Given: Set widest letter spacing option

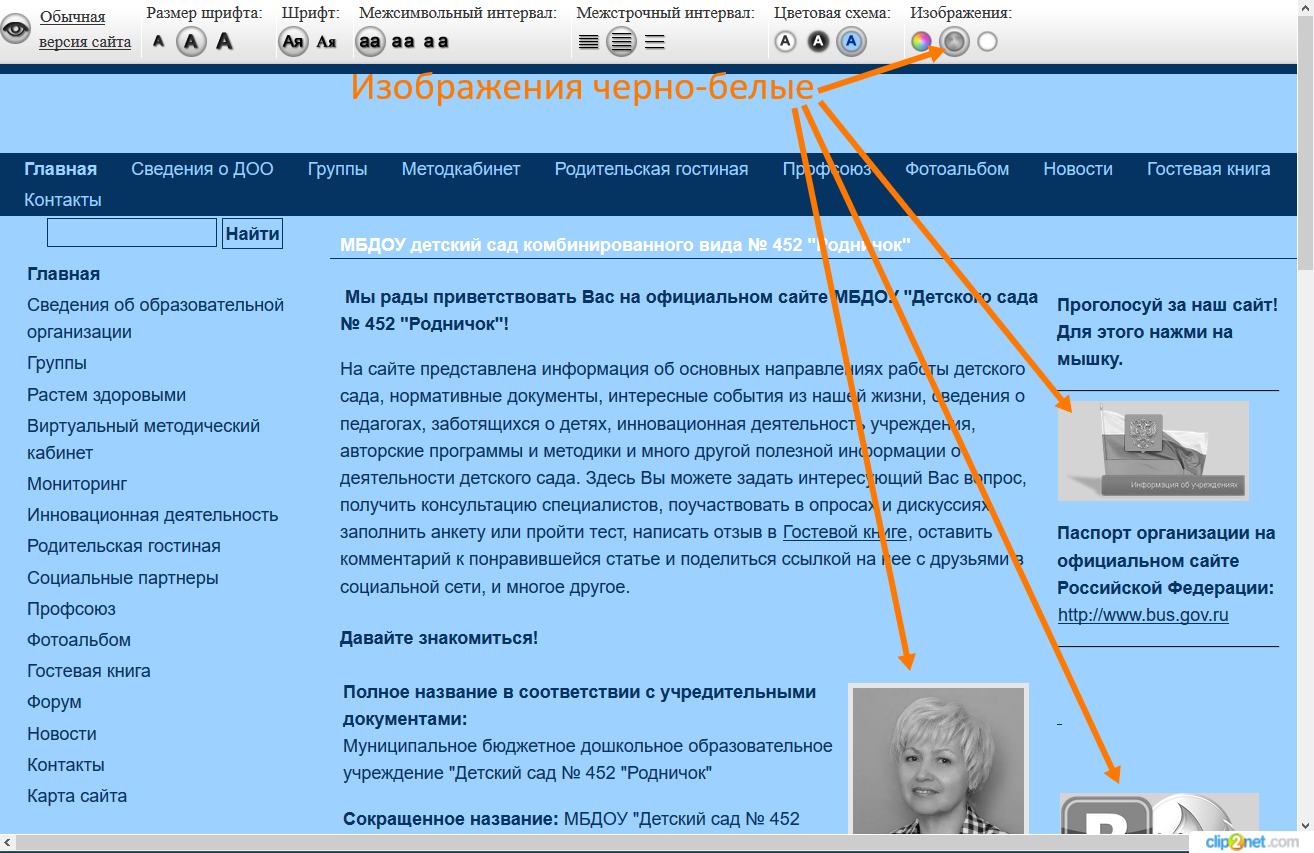Looking at the screenshot, I should point(436,42).
